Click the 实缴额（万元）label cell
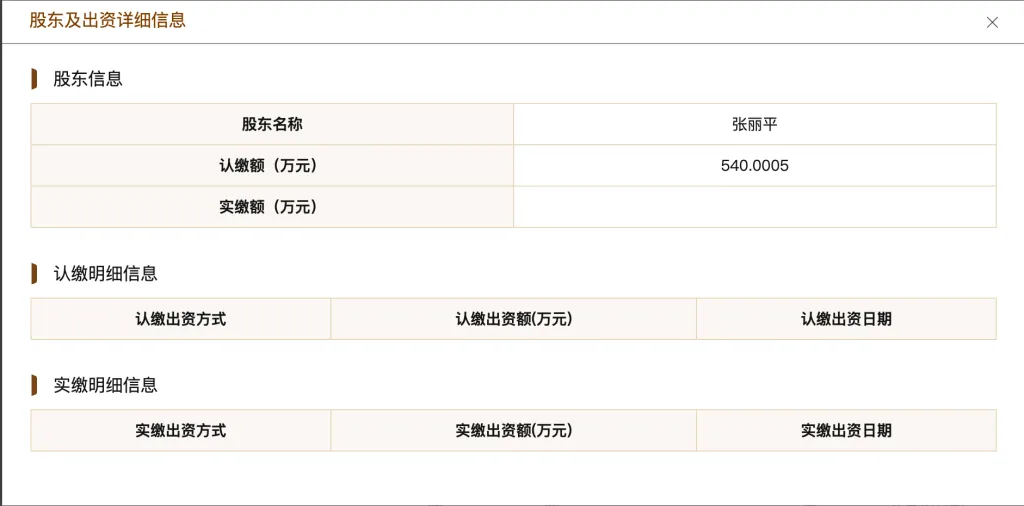1024x506 pixels. (x=272, y=207)
